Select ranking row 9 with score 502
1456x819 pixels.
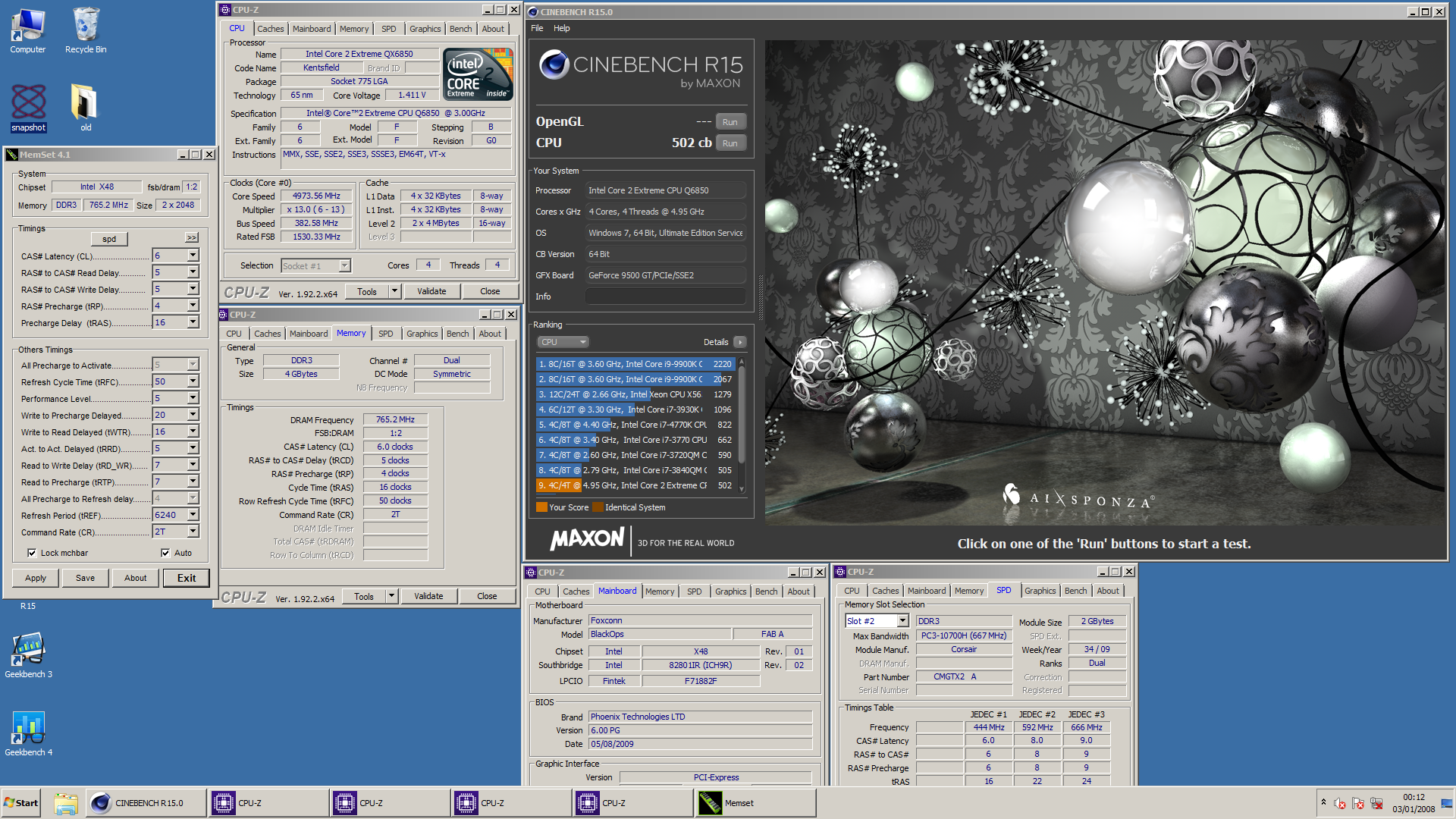click(x=635, y=485)
